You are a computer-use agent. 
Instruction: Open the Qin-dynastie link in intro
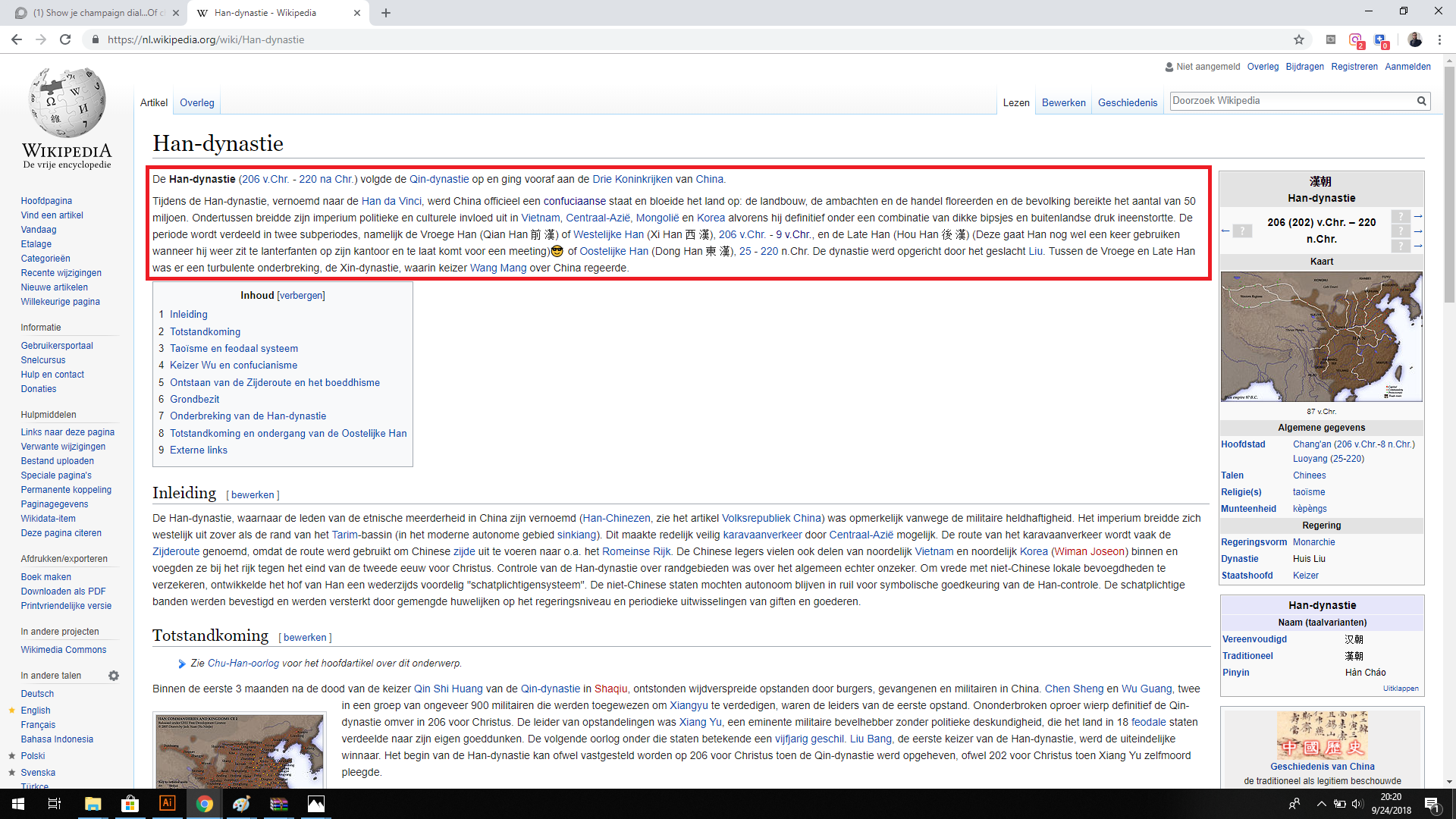click(x=439, y=180)
